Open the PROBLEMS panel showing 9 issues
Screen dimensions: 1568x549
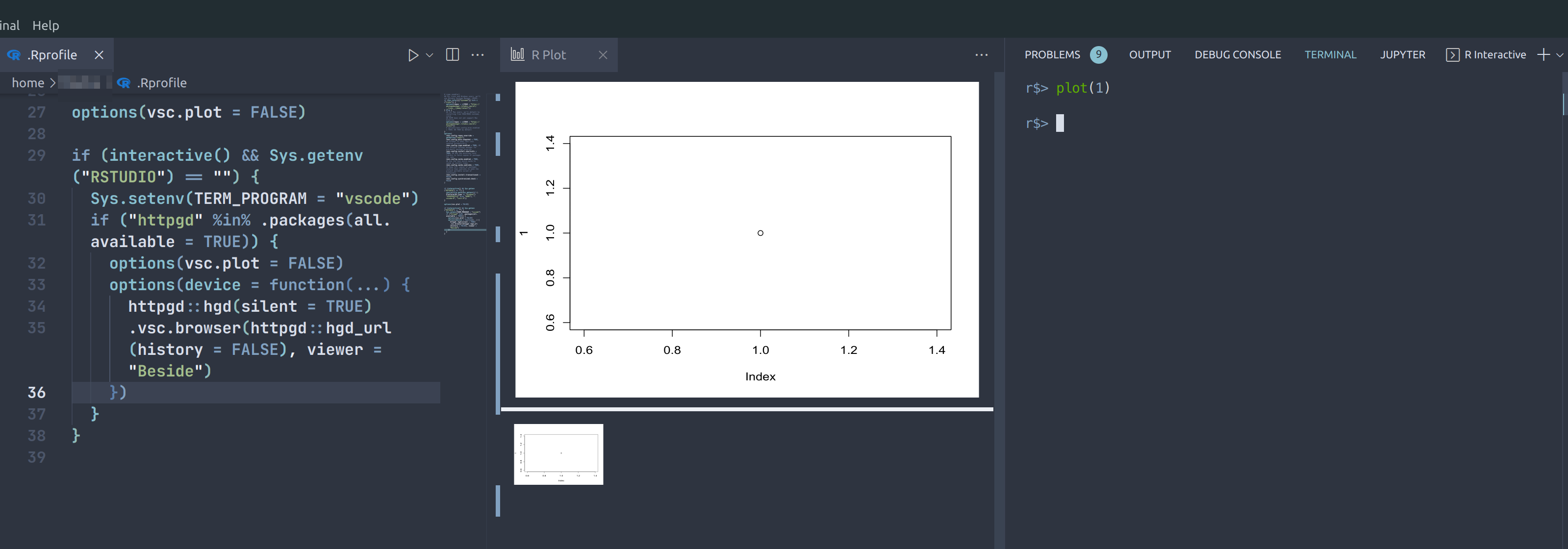(x=1052, y=54)
